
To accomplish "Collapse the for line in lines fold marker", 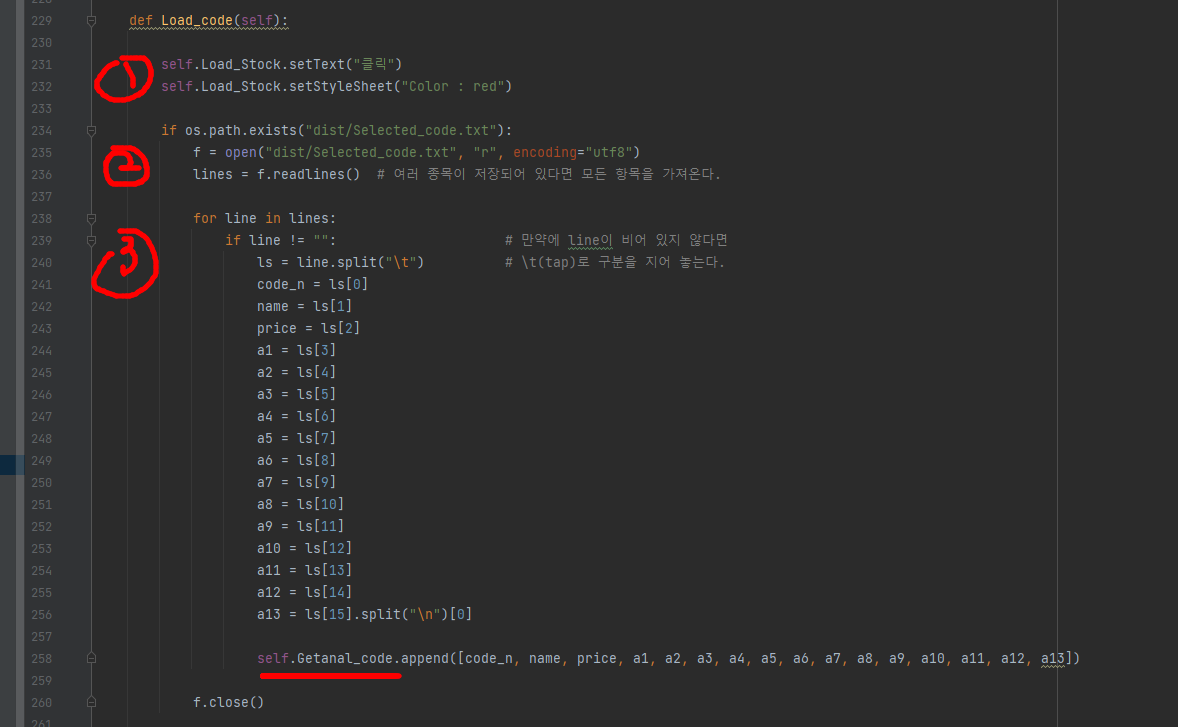I will click(91, 219).
